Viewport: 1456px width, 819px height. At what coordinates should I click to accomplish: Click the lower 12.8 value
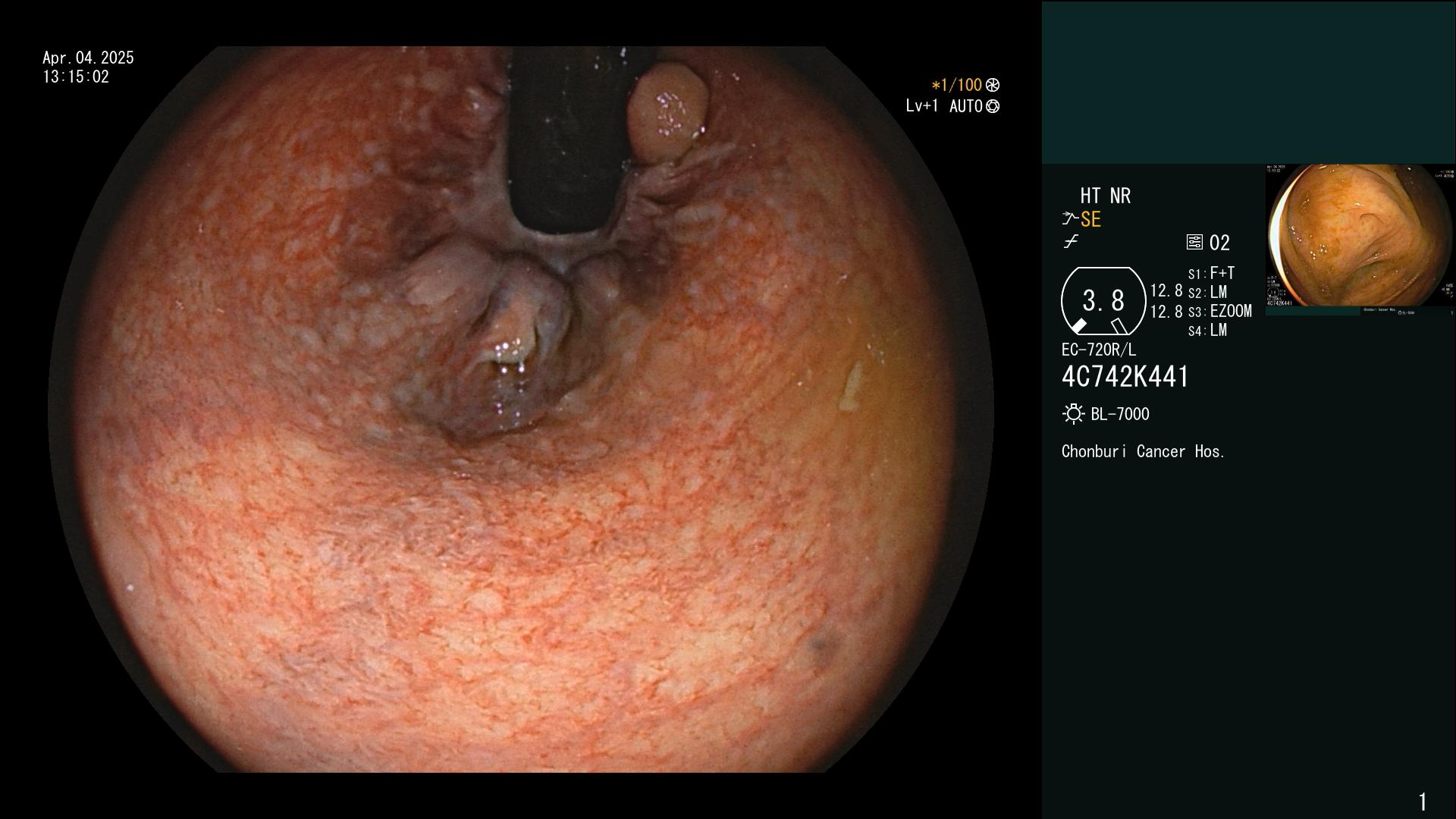1166,311
